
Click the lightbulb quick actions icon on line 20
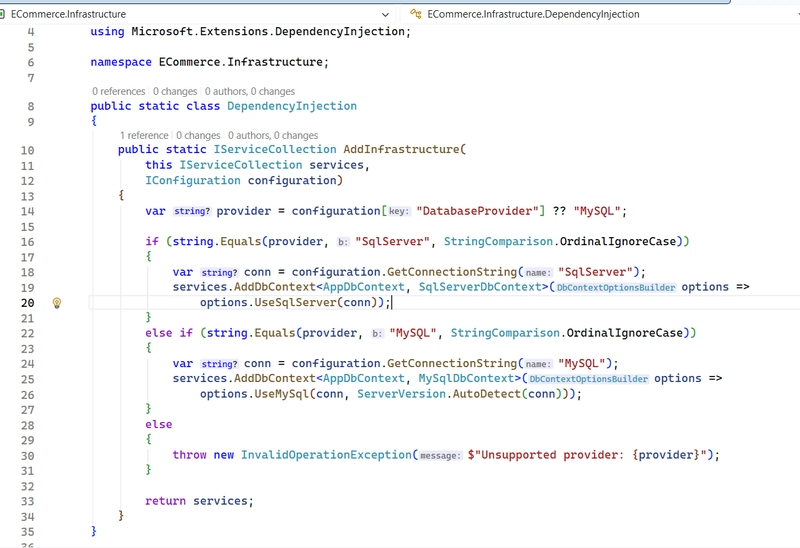pyautogui.click(x=57, y=303)
